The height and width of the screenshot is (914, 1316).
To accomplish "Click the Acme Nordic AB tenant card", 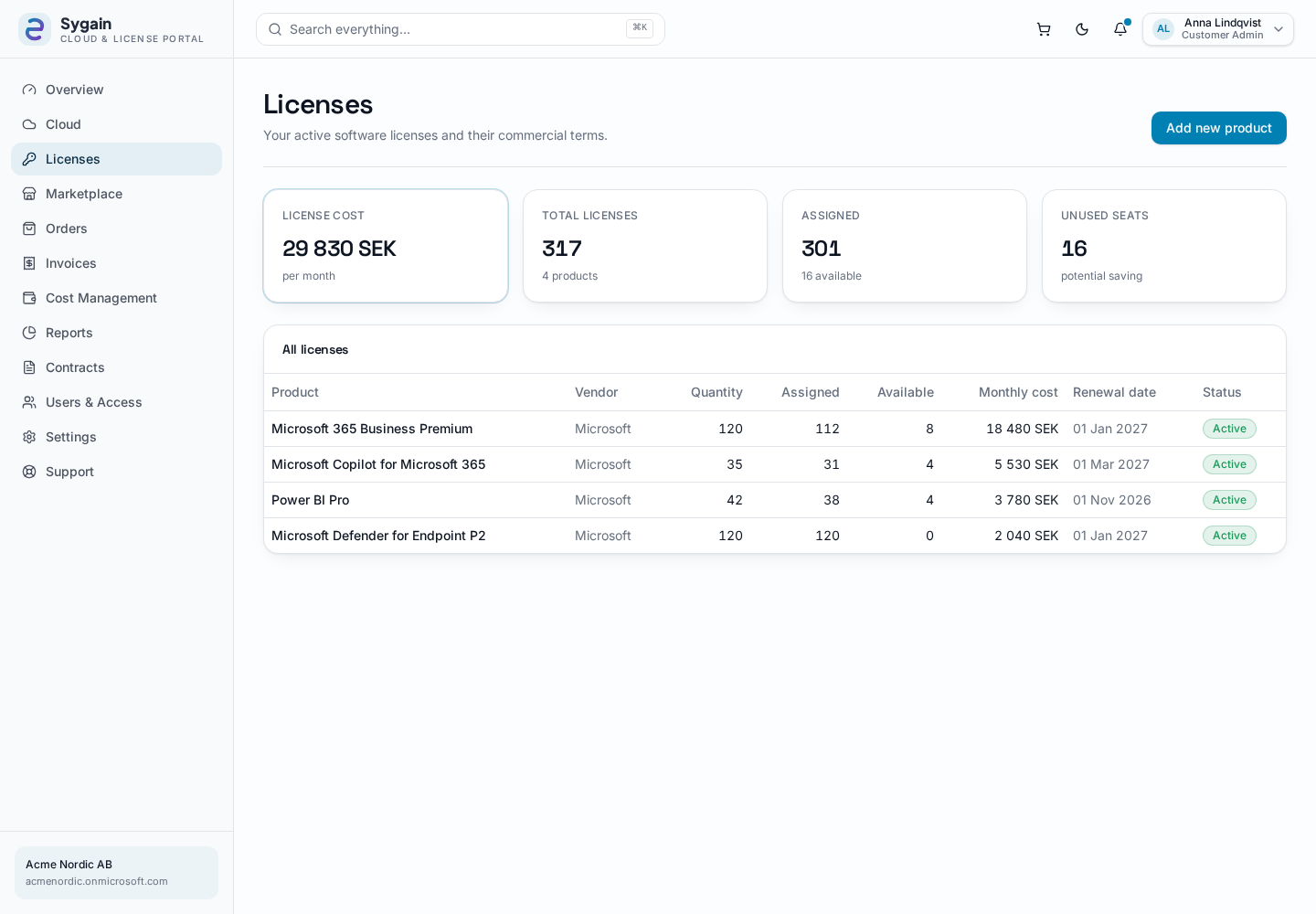I will 116,873.
